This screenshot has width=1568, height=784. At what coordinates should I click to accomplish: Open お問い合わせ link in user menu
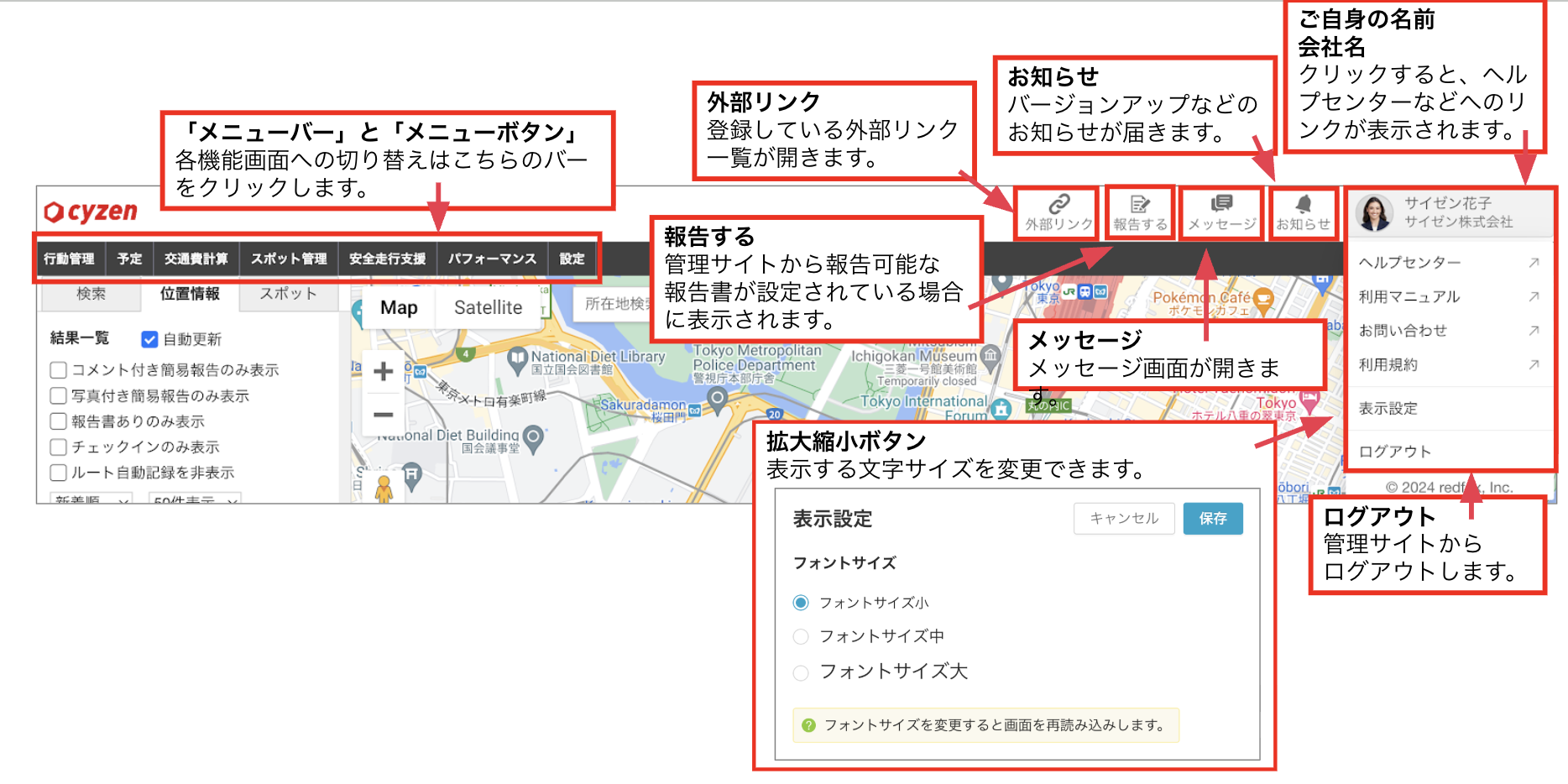[1403, 331]
